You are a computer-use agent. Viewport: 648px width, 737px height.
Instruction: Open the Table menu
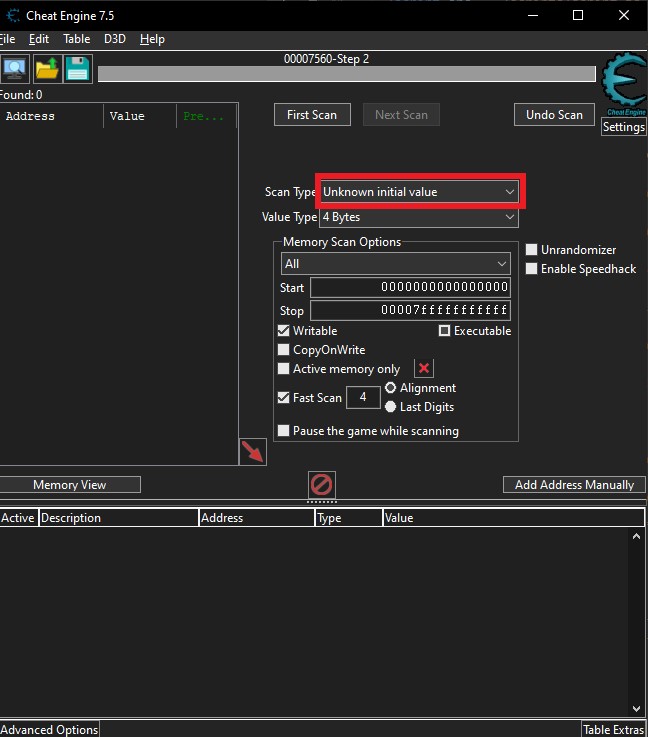pyautogui.click(x=76, y=39)
